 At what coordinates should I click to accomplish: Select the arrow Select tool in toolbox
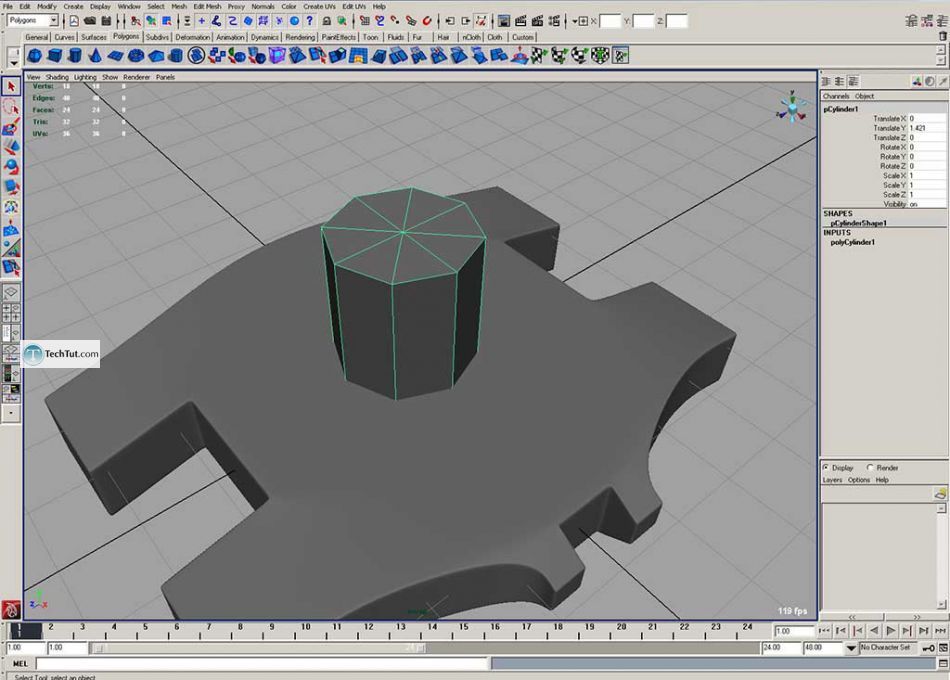[10, 87]
